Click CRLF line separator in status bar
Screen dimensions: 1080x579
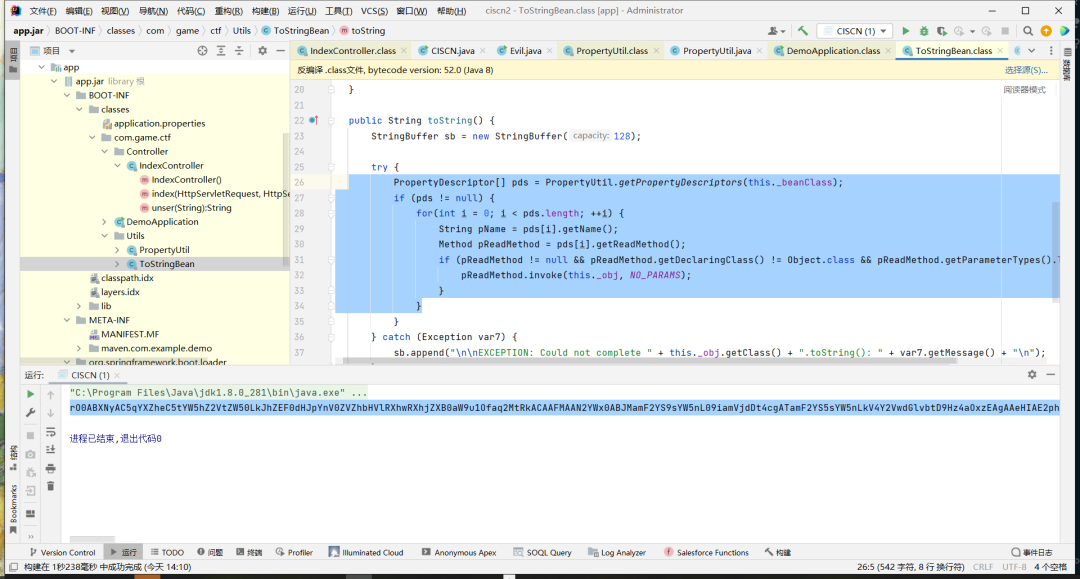point(983,567)
